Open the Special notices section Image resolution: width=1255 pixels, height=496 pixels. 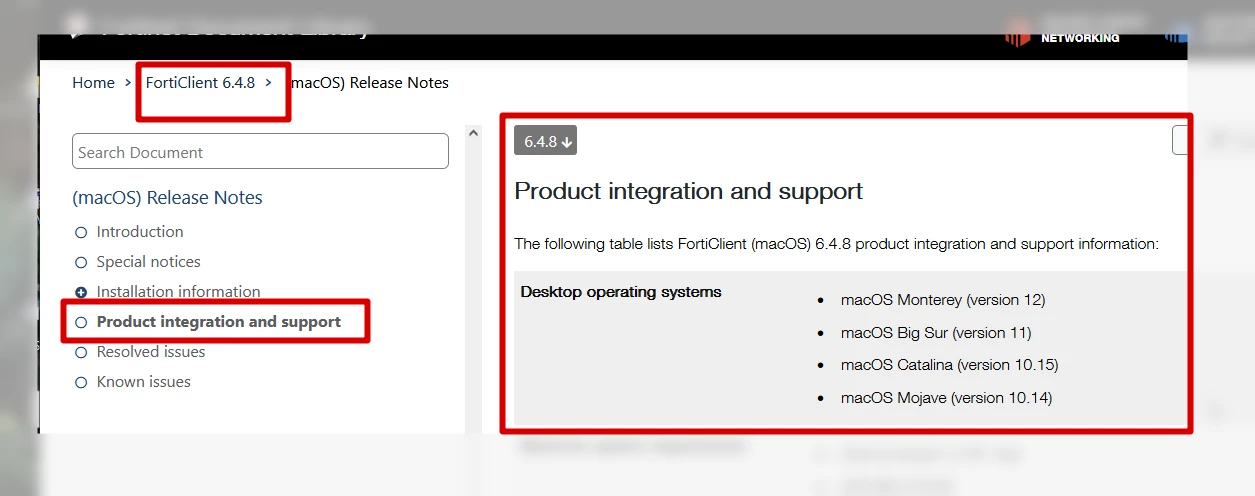pos(148,262)
